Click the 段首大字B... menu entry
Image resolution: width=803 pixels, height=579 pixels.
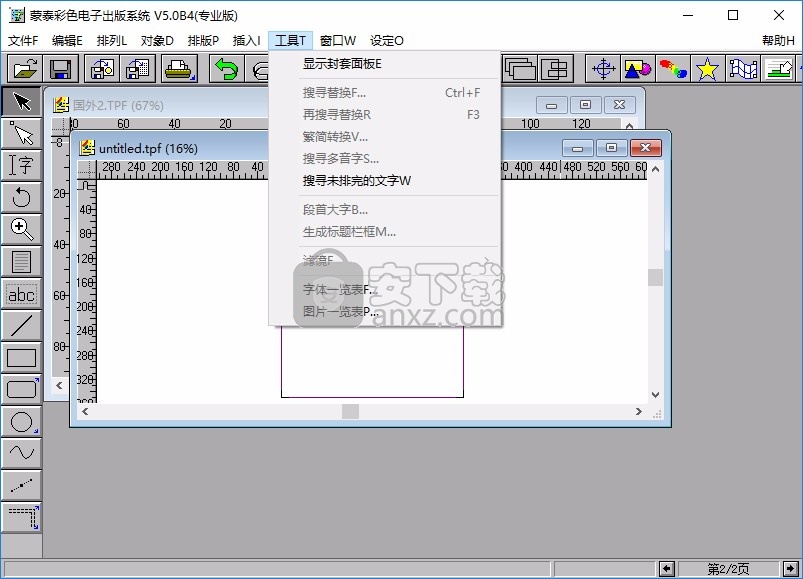pyautogui.click(x=385, y=209)
